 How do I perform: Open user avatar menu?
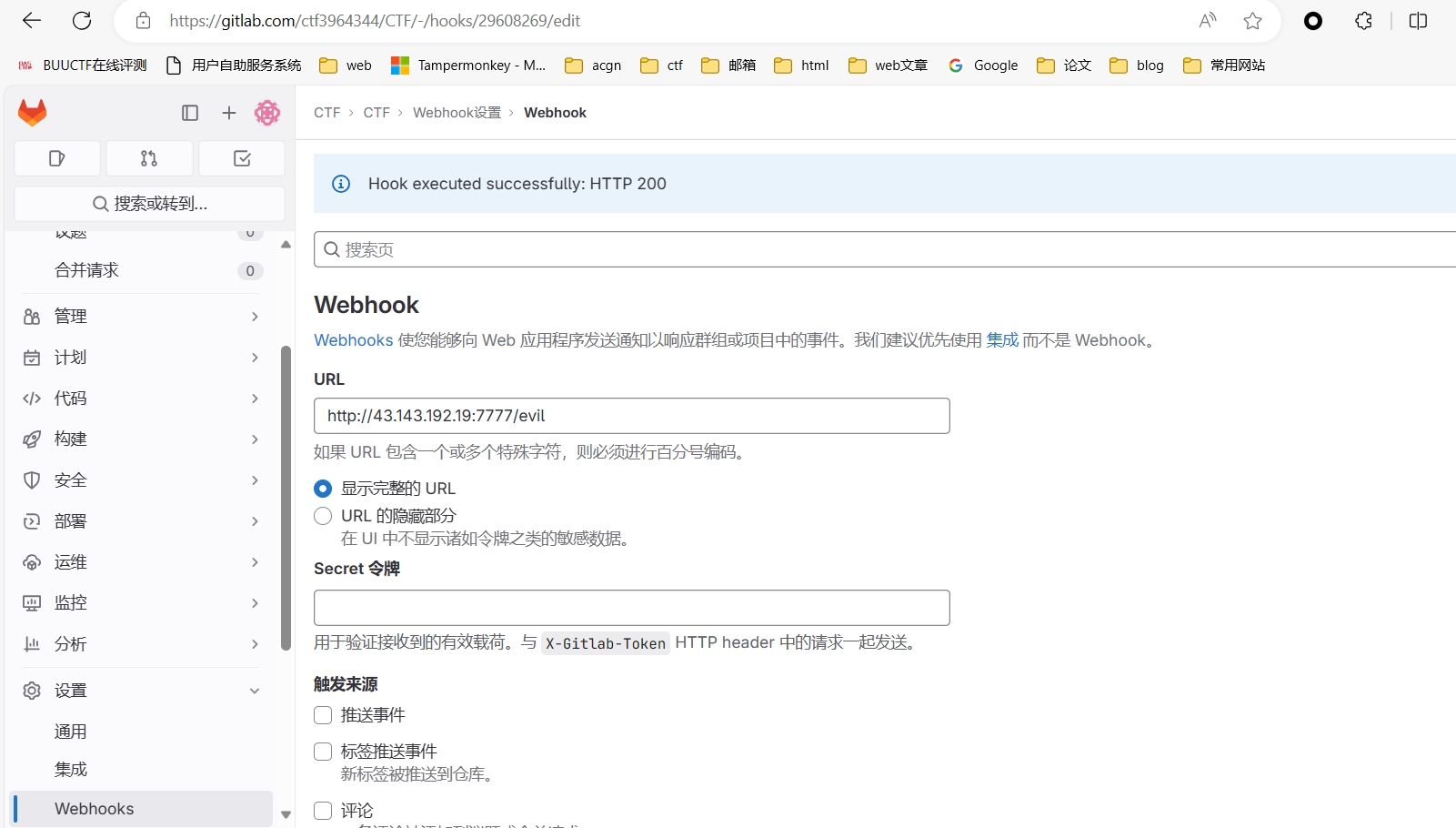click(267, 113)
